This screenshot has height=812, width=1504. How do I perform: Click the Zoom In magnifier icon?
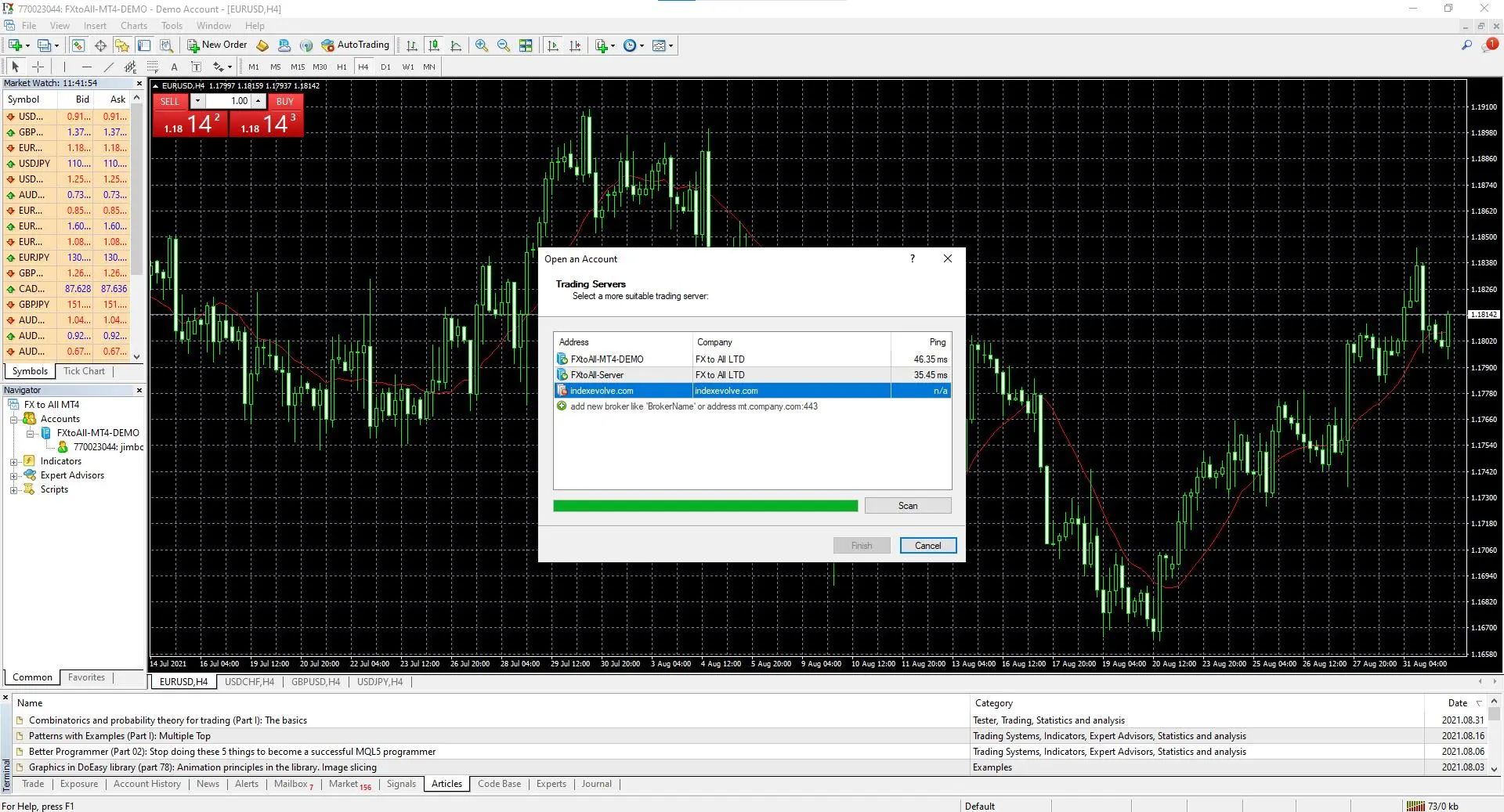click(x=482, y=45)
